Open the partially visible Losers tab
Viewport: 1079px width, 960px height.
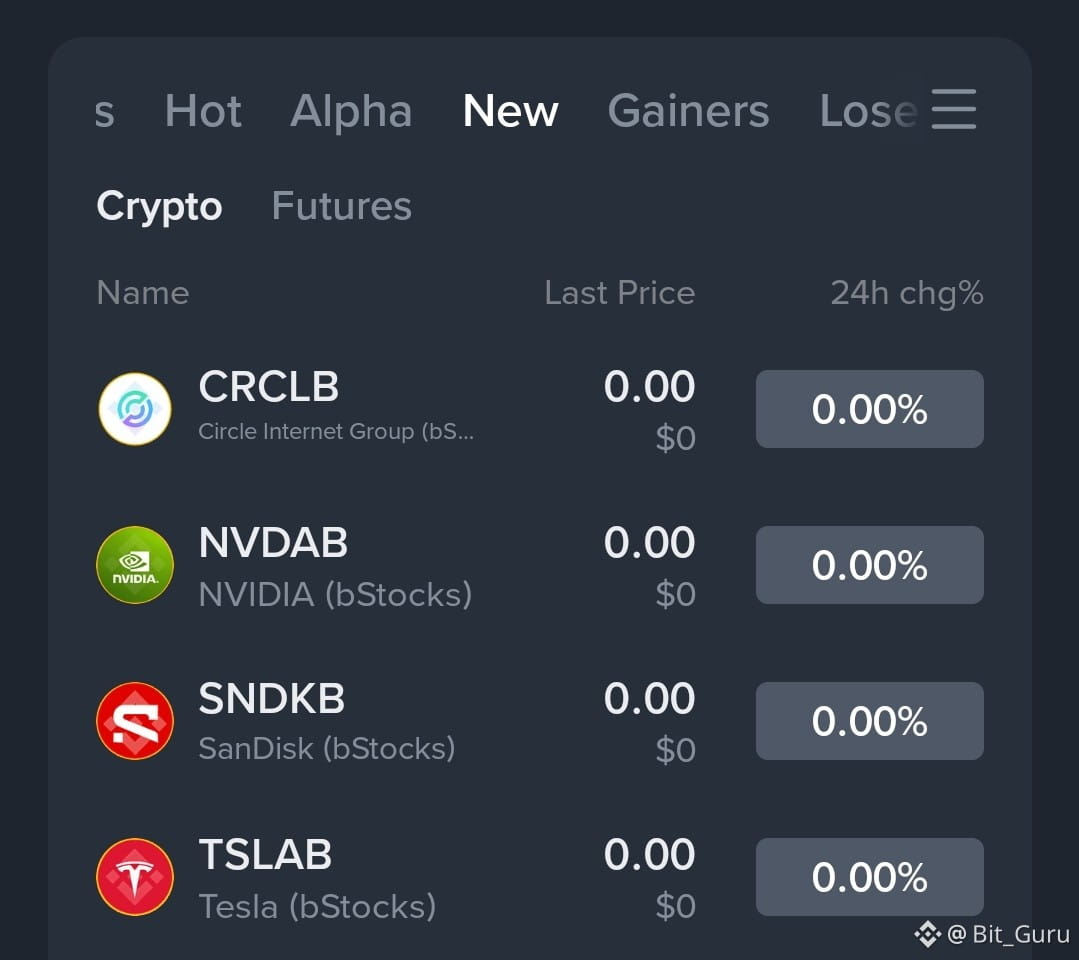click(x=868, y=111)
